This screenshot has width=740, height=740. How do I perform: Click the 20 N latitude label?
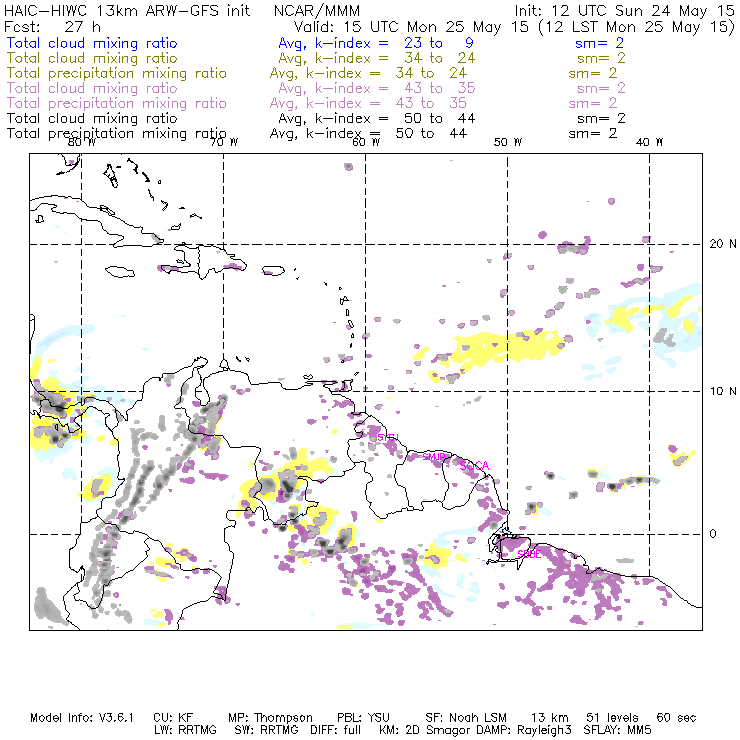click(723, 244)
